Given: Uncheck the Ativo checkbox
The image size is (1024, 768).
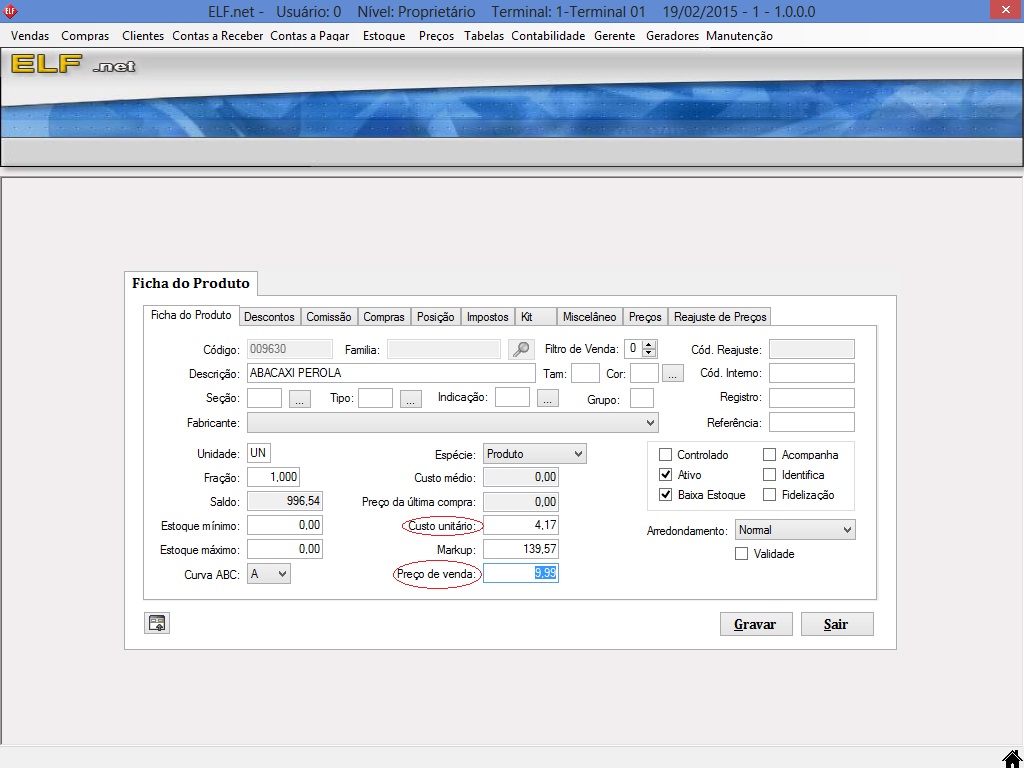Looking at the screenshot, I should pos(665,475).
